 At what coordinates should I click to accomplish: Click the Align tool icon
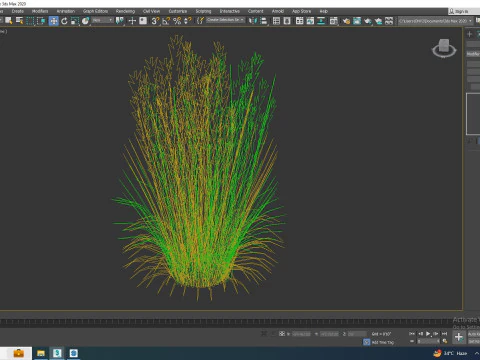pyautogui.click(x=264, y=21)
